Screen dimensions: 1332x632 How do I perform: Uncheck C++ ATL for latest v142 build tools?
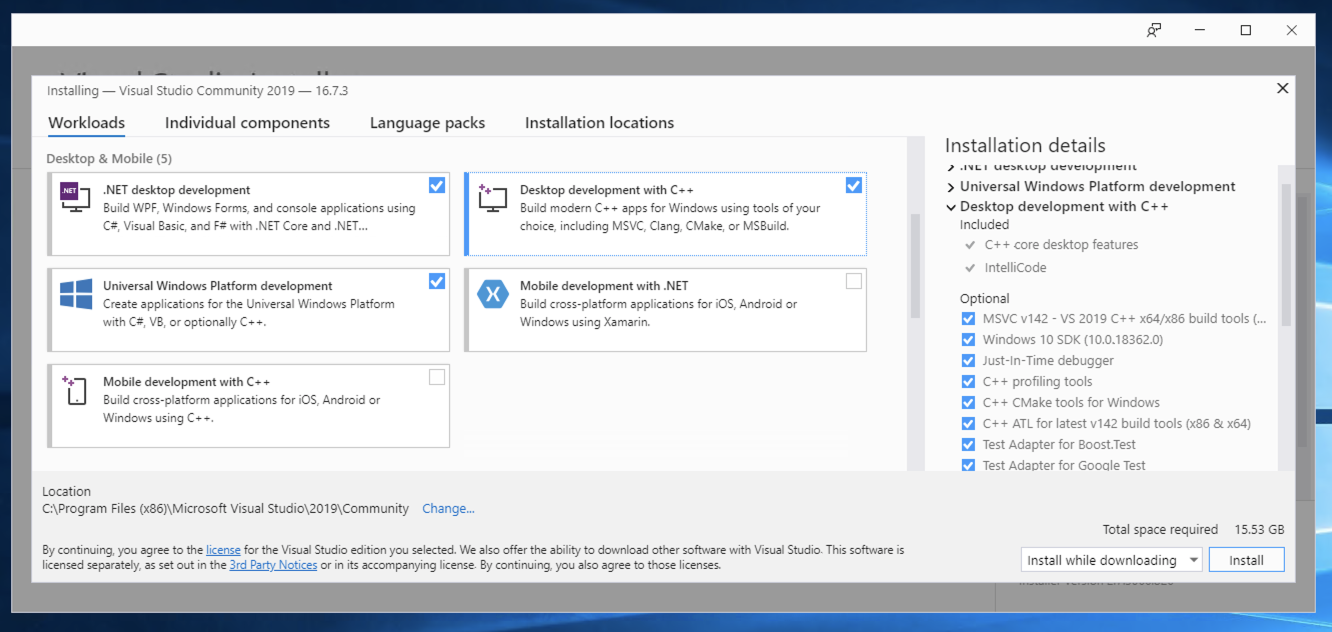click(x=968, y=424)
